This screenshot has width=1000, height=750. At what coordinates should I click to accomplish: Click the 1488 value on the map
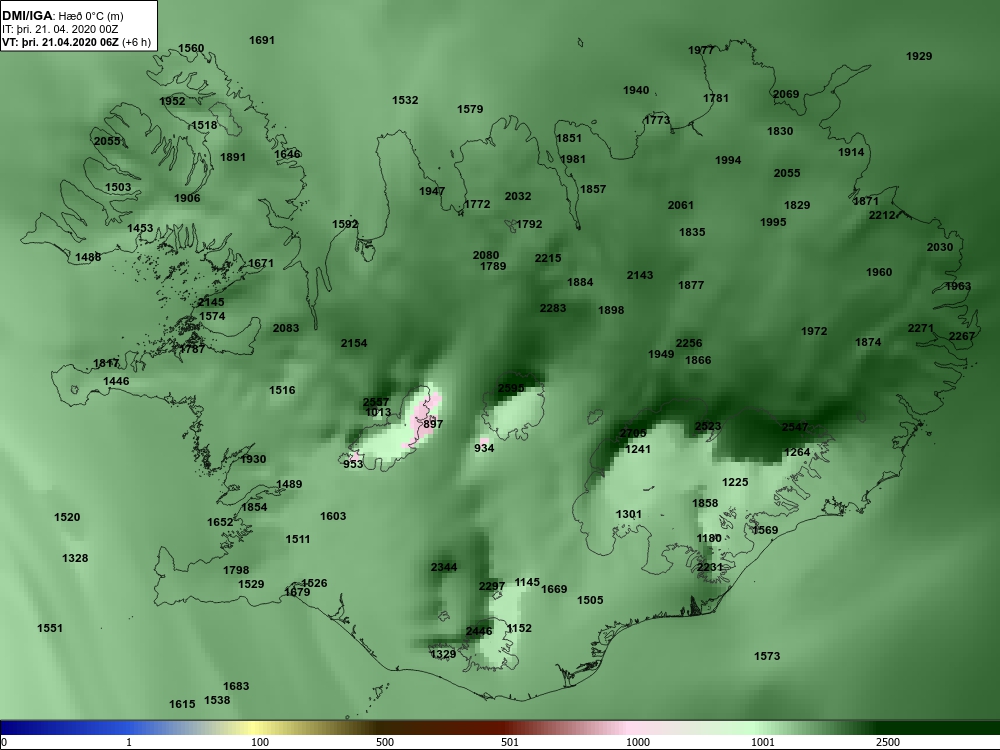88,257
